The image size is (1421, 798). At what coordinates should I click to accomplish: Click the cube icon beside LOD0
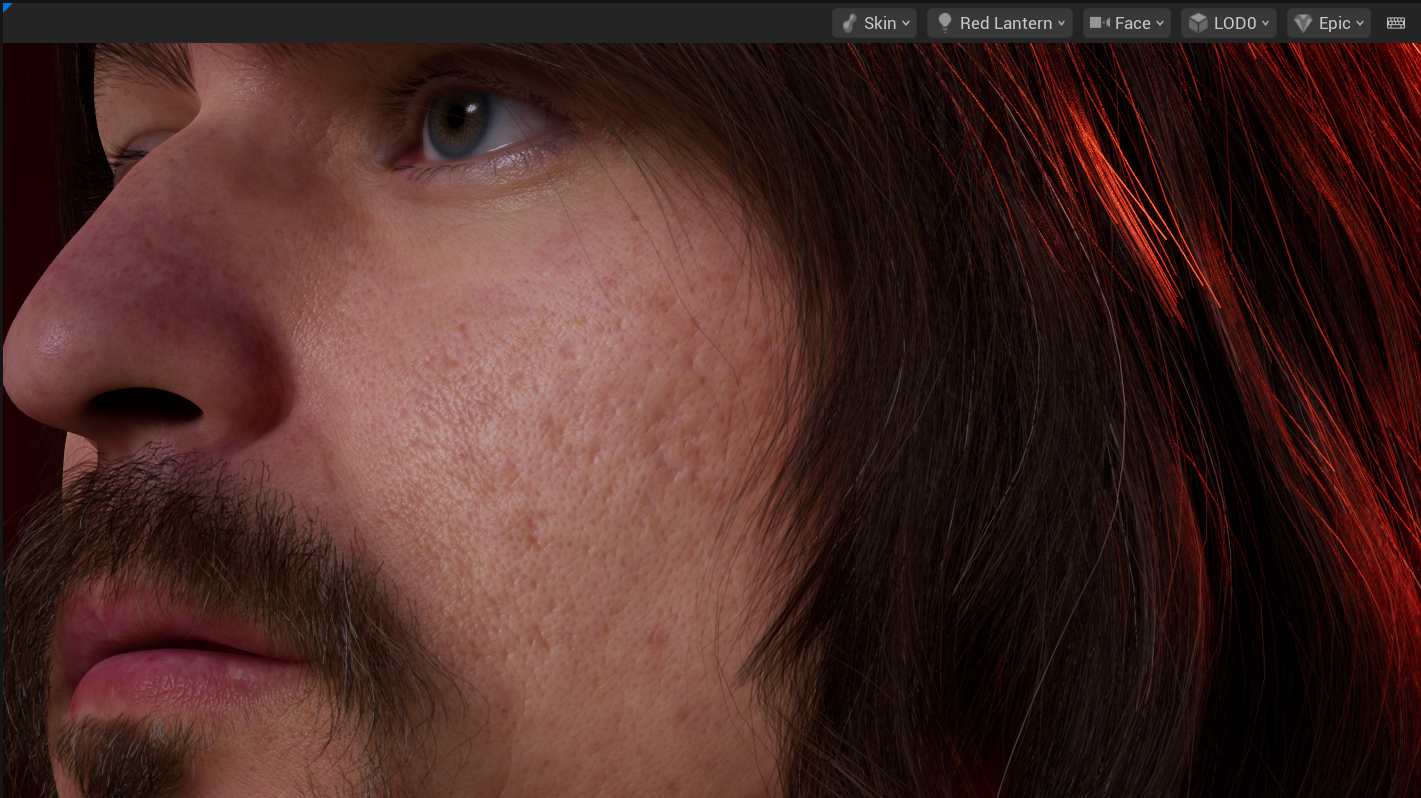(1198, 23)
